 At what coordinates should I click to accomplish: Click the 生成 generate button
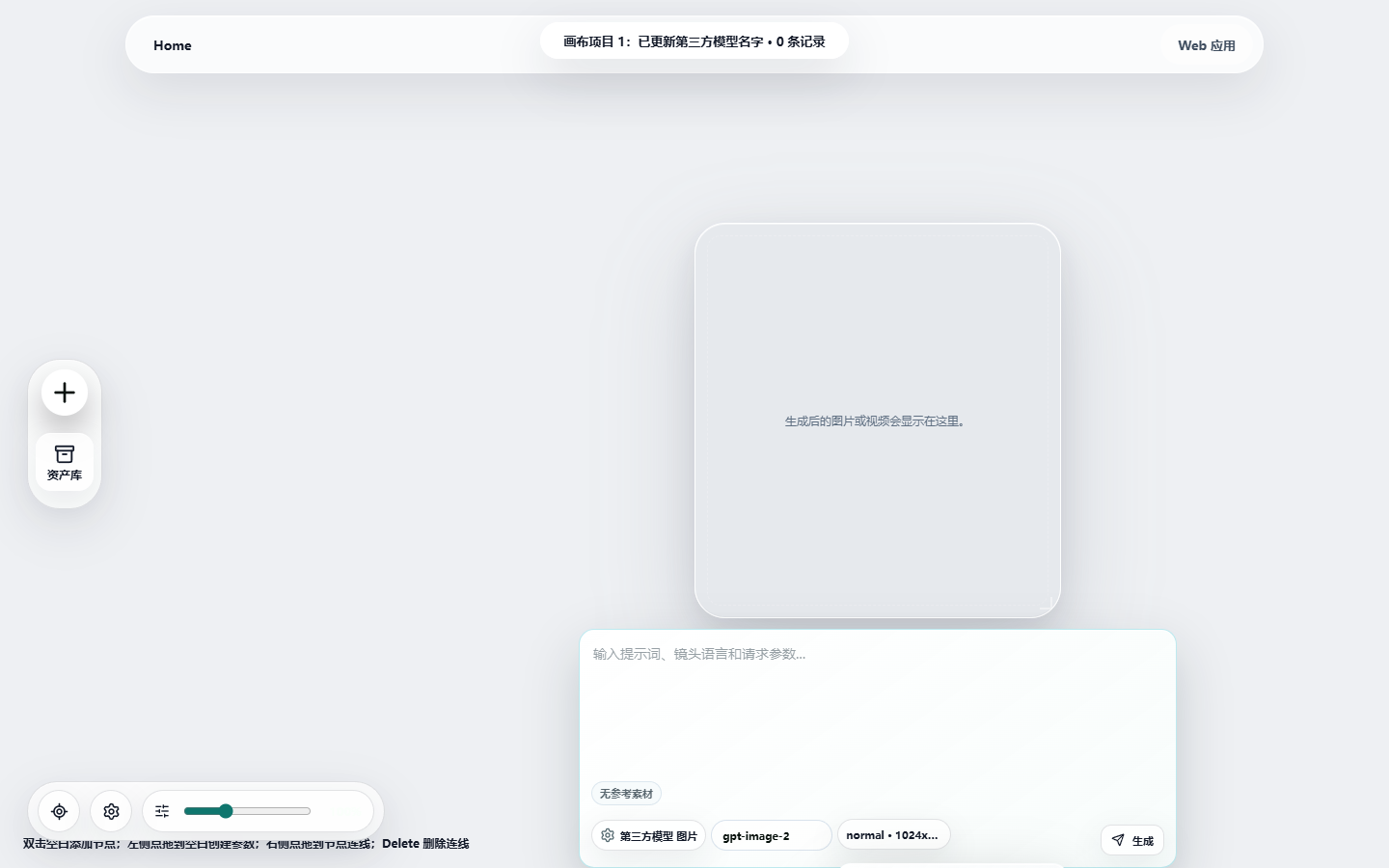point(1132,840)
